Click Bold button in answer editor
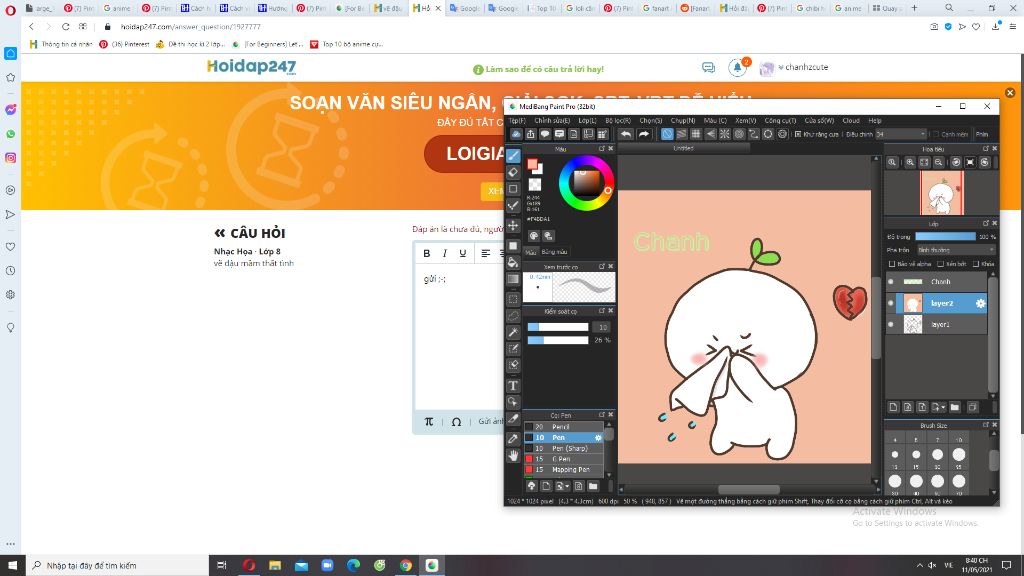Image resolution: width=1024 pixels, height=576 pixels. pos(426,253)
